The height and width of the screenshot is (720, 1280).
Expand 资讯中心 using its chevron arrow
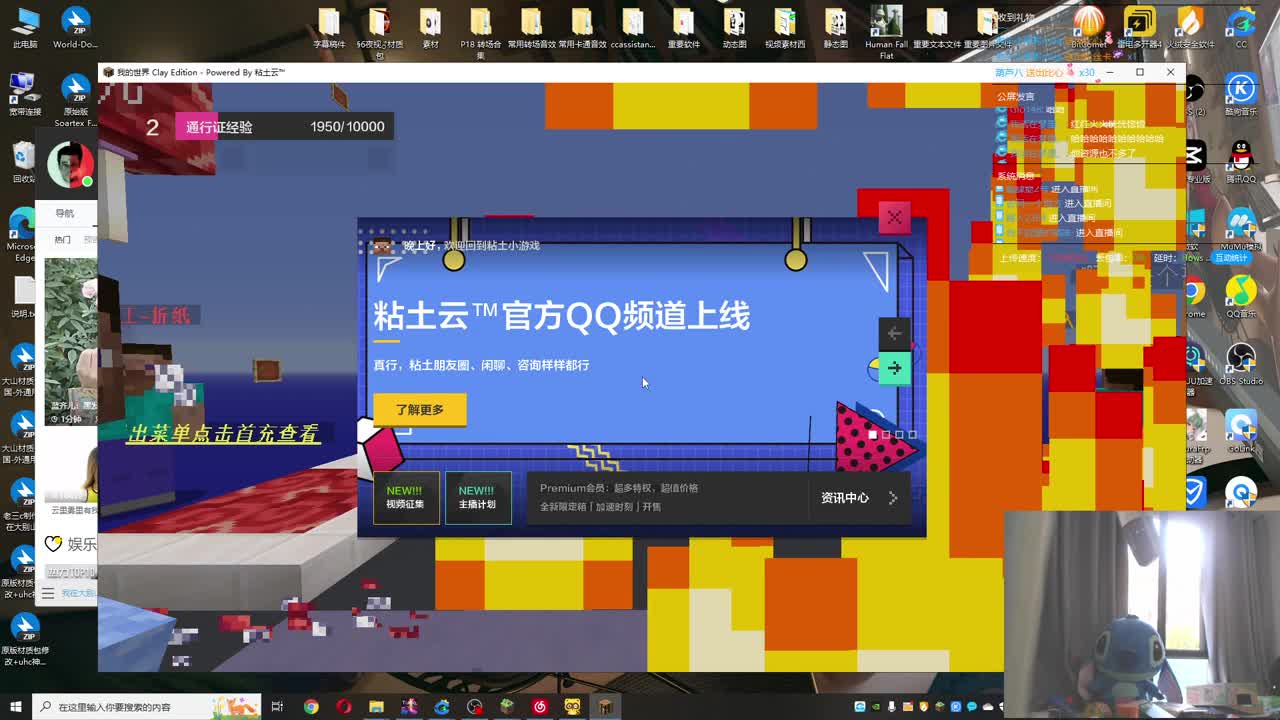(893, 497)
